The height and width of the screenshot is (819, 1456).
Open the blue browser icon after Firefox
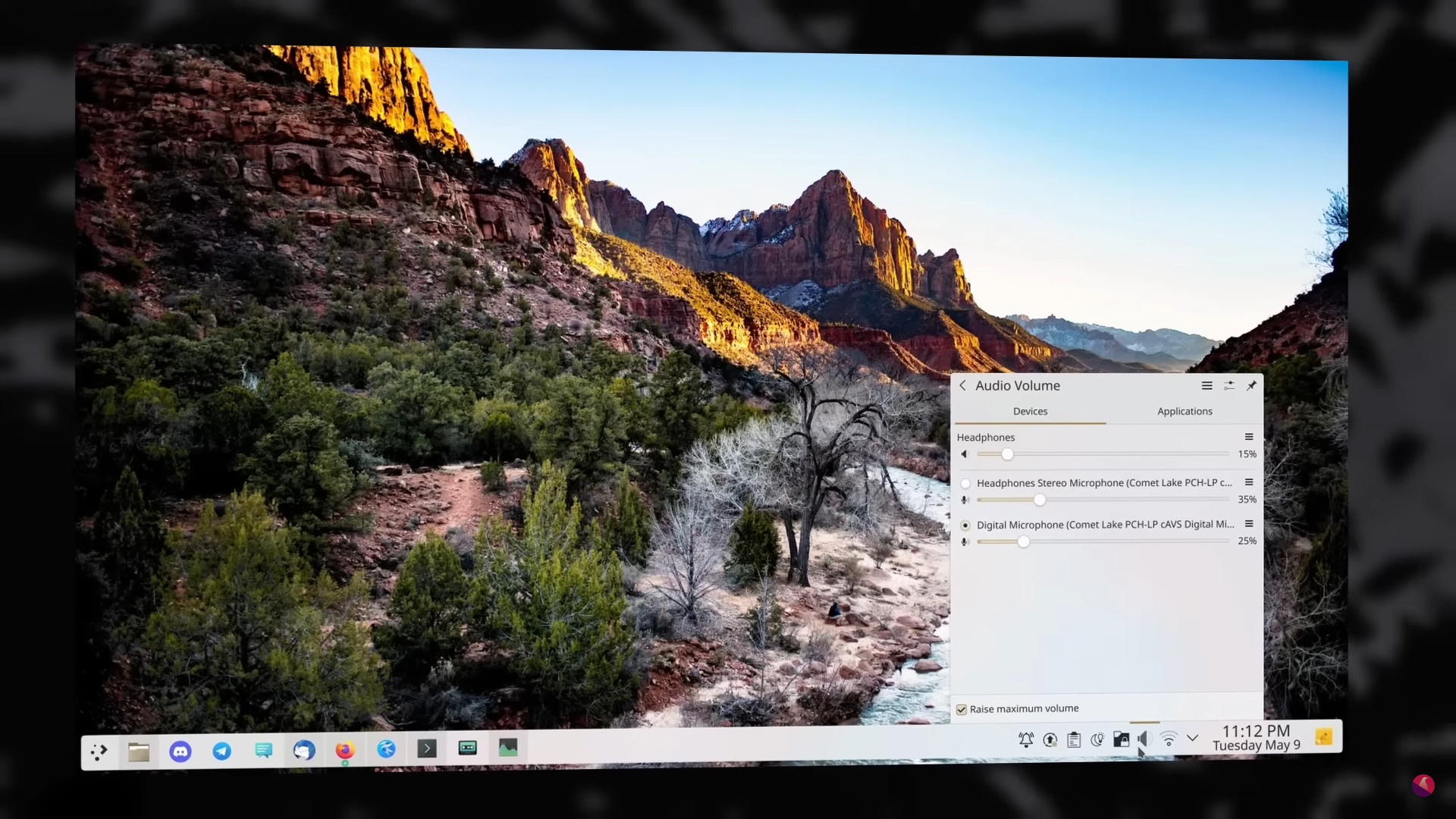point(386,749)
